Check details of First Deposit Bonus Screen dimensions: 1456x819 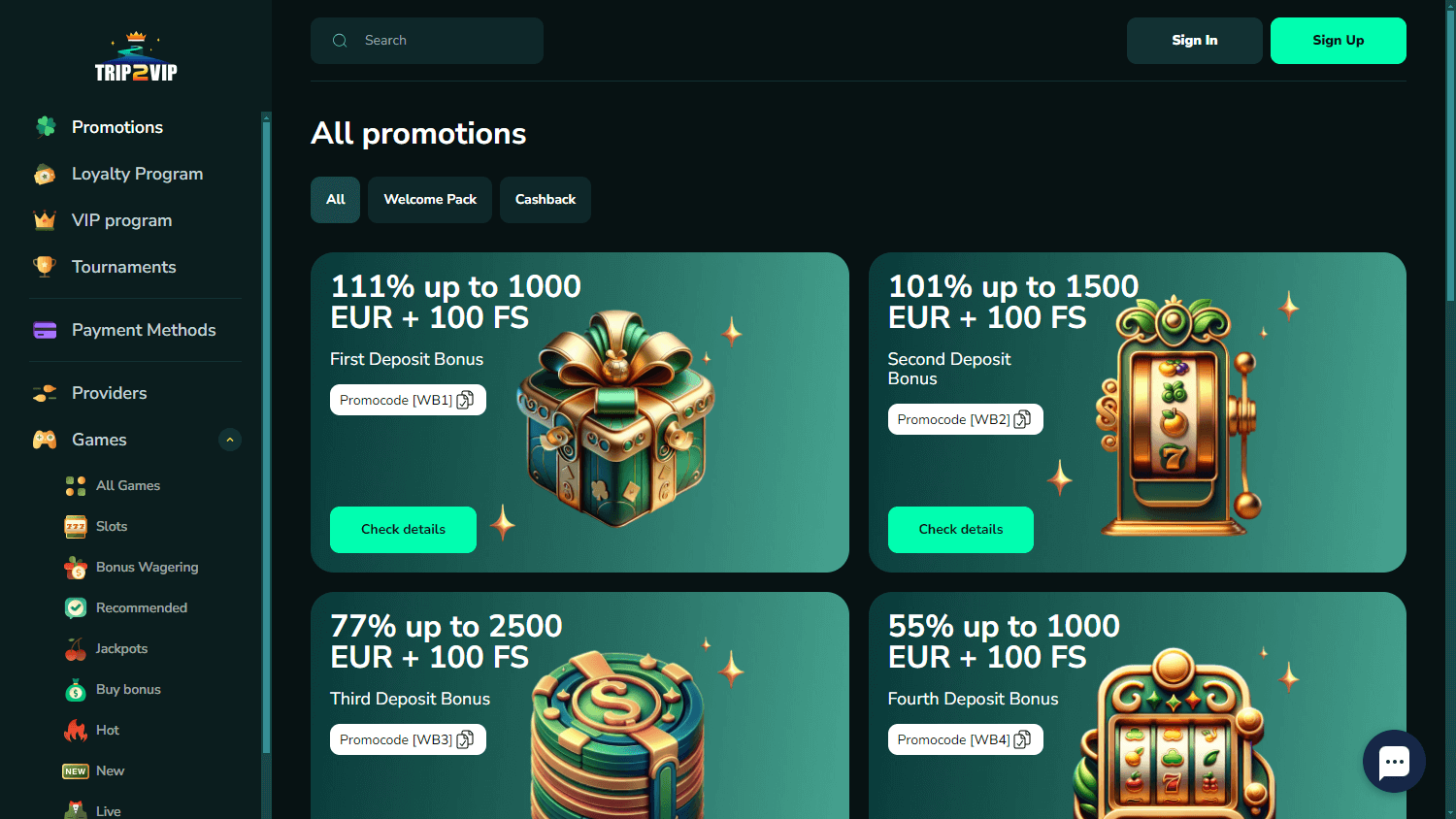403,530
